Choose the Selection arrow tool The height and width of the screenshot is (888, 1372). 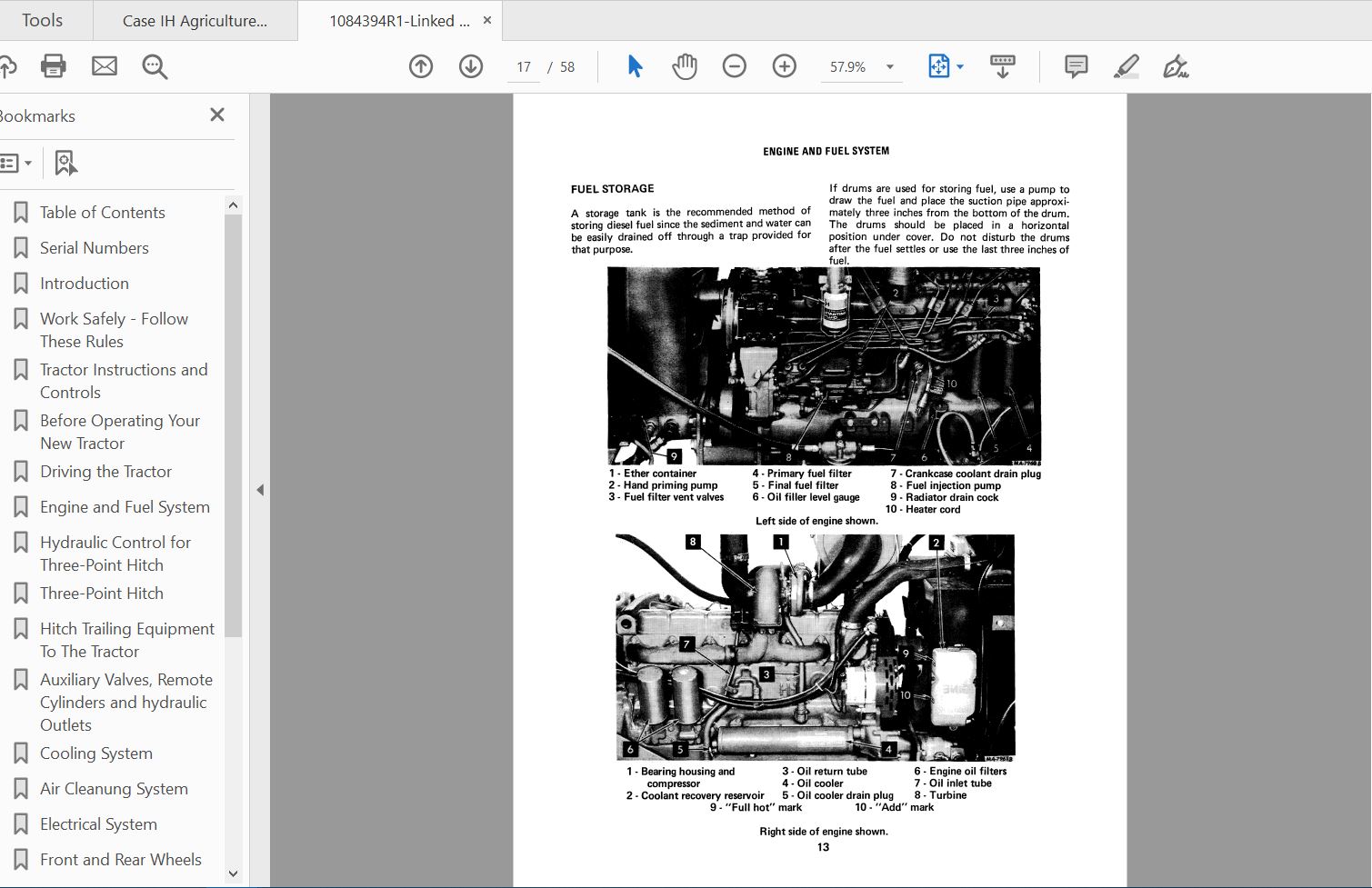pos(635,66)
